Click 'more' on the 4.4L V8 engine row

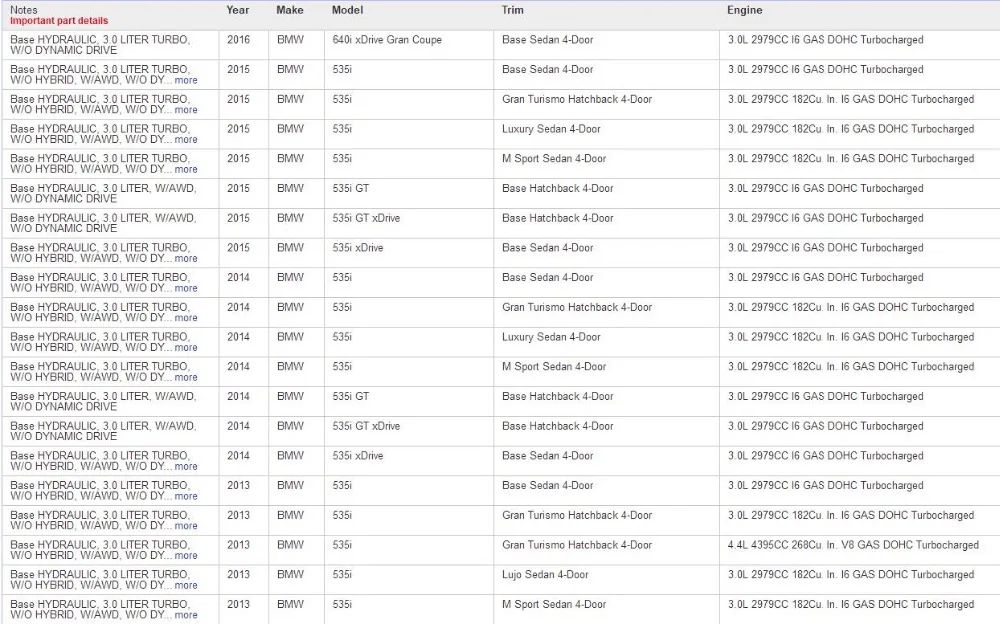pyautogui.click(x=186, y=556)
